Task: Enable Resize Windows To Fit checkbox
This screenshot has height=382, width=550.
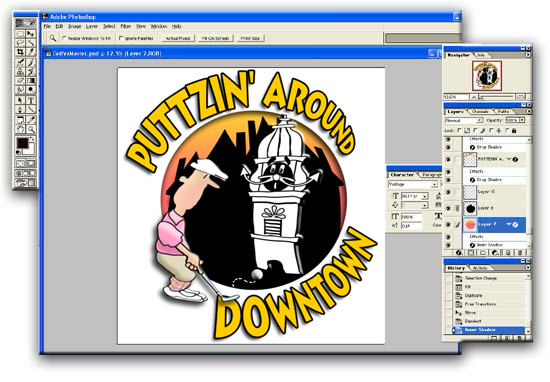Action: pos(64,38)
